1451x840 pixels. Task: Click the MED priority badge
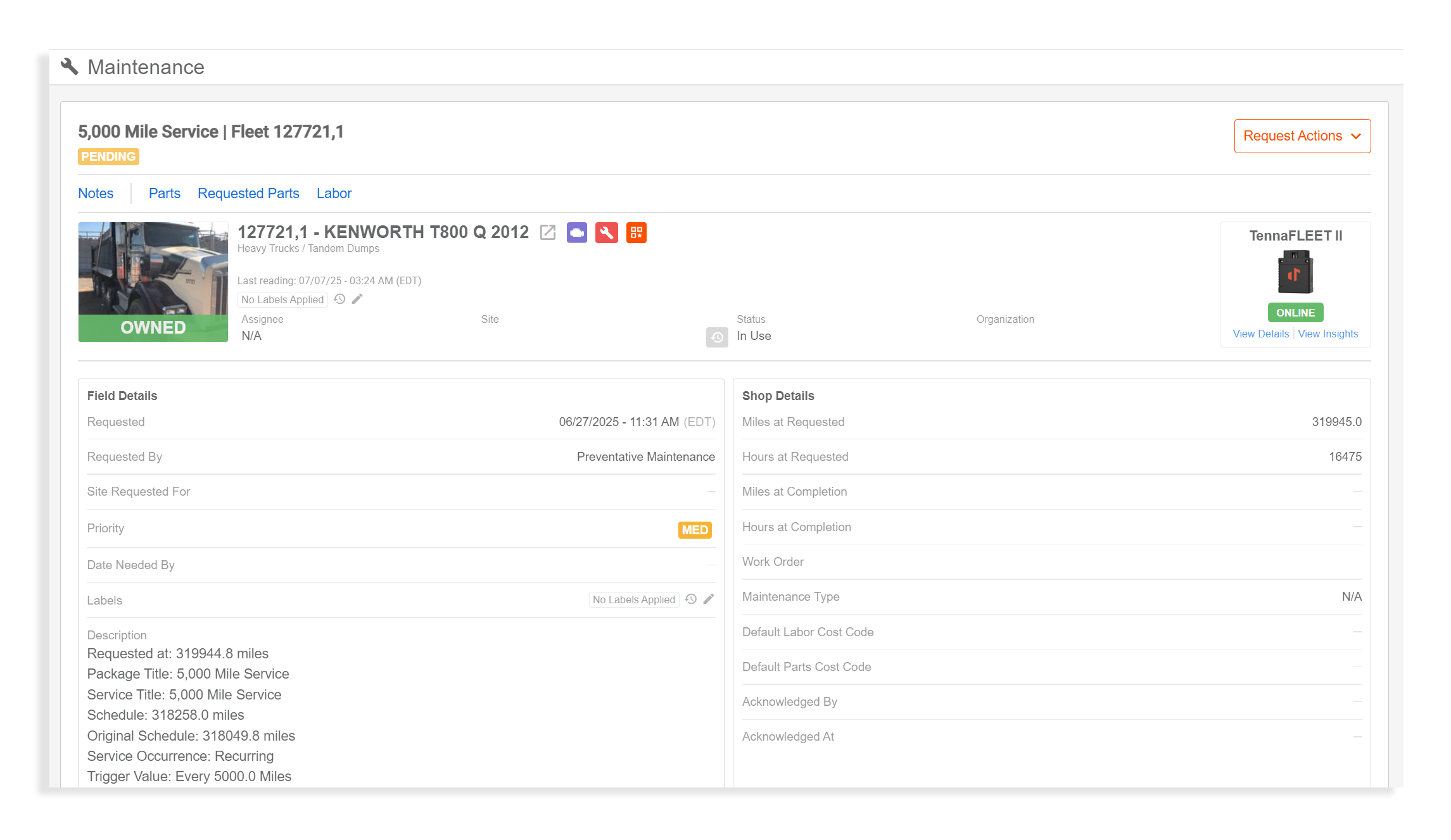pyautogui.click(x=694, y=530)
